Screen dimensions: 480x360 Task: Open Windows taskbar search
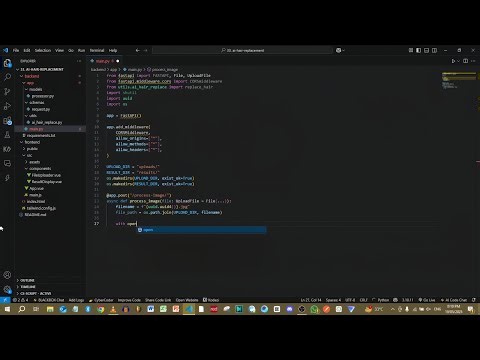click(22, 309)
